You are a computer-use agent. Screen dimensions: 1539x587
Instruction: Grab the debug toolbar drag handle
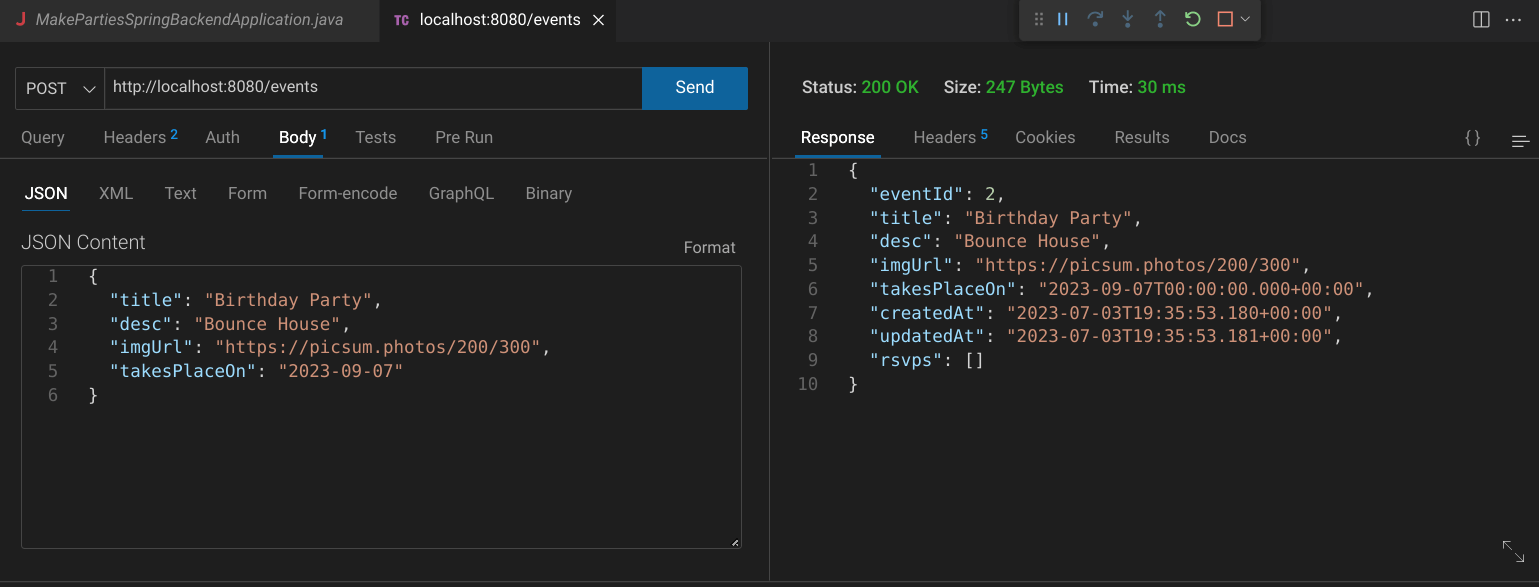1039,19
